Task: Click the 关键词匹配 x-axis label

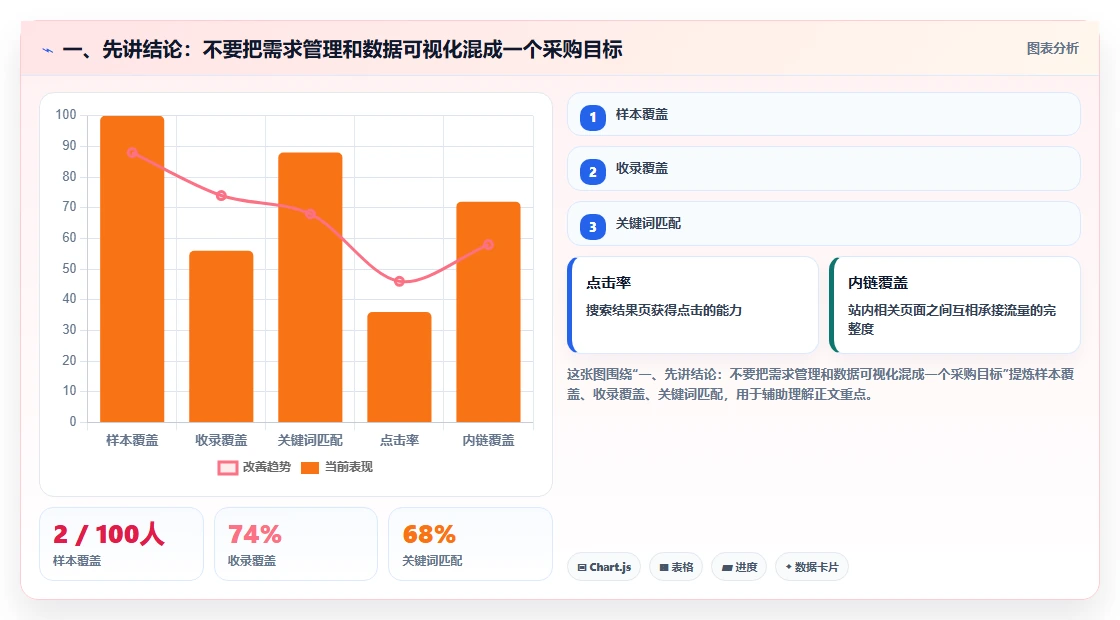Action: click(x=310, y=441)
